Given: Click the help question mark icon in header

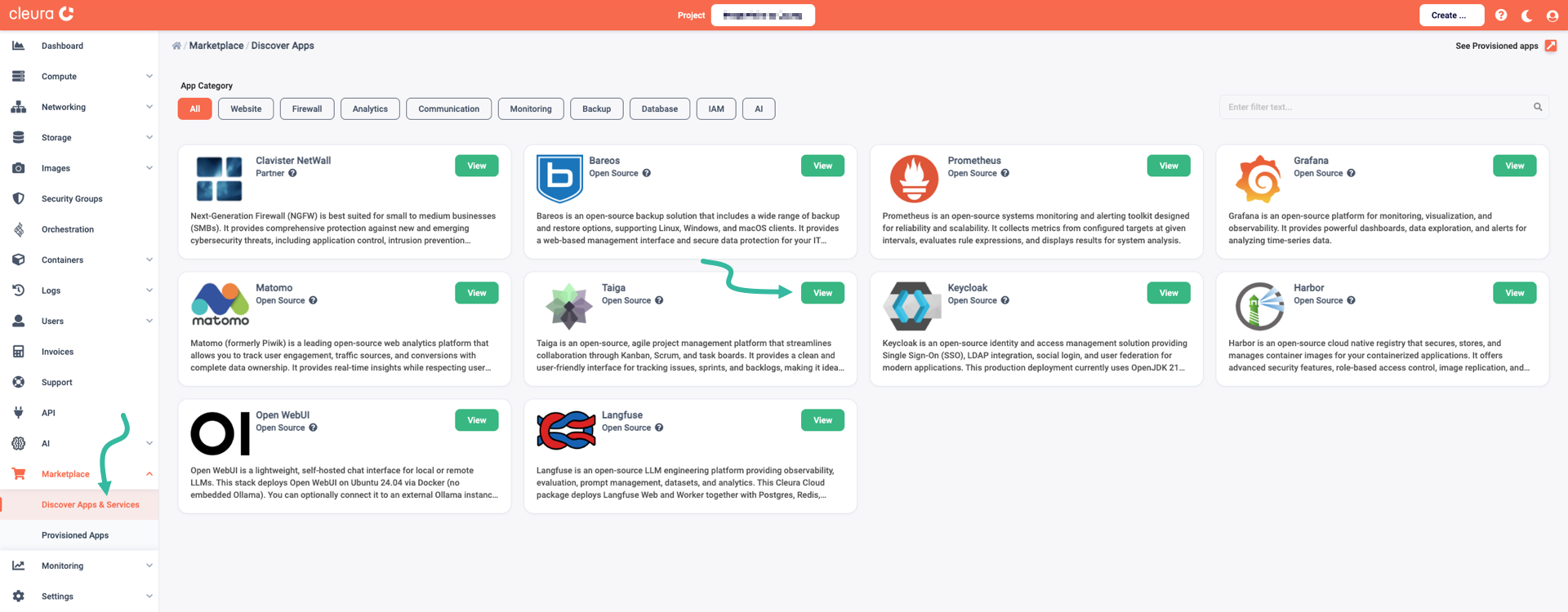Looking at the screenshot, I should tap(1501, 16).
